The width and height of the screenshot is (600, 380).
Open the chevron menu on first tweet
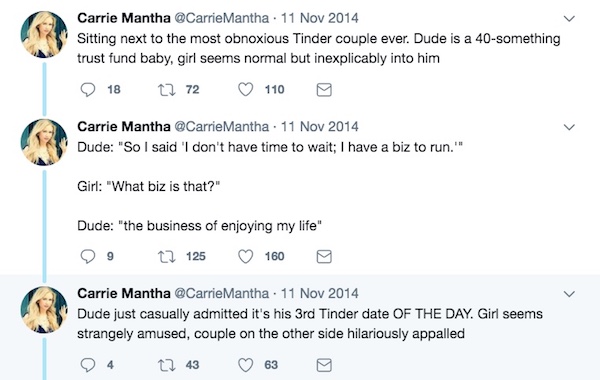(x=569, y=19)
